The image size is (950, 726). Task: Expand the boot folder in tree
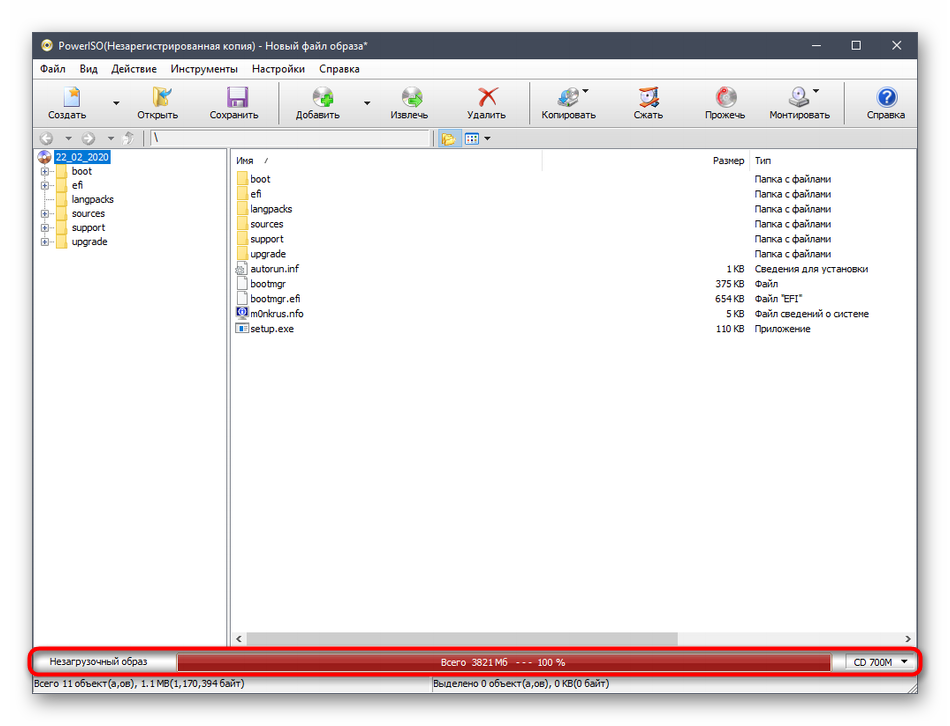[x=45, y=171]
